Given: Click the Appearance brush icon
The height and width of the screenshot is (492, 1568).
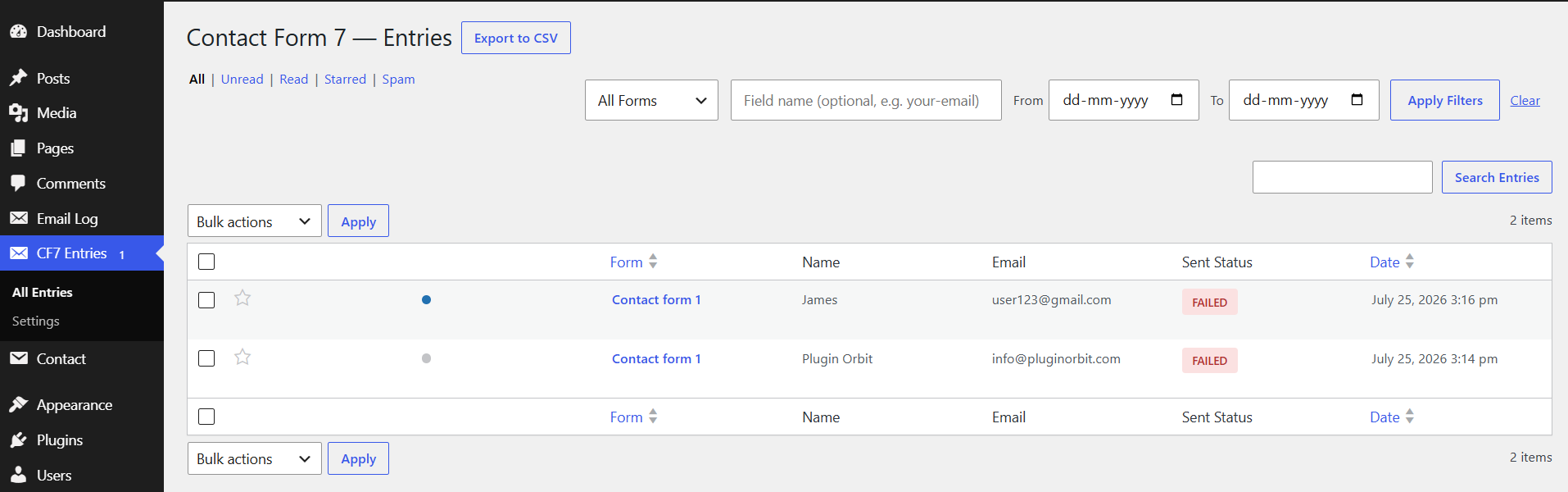Looking at the screenshot, I should pos(18,405).
